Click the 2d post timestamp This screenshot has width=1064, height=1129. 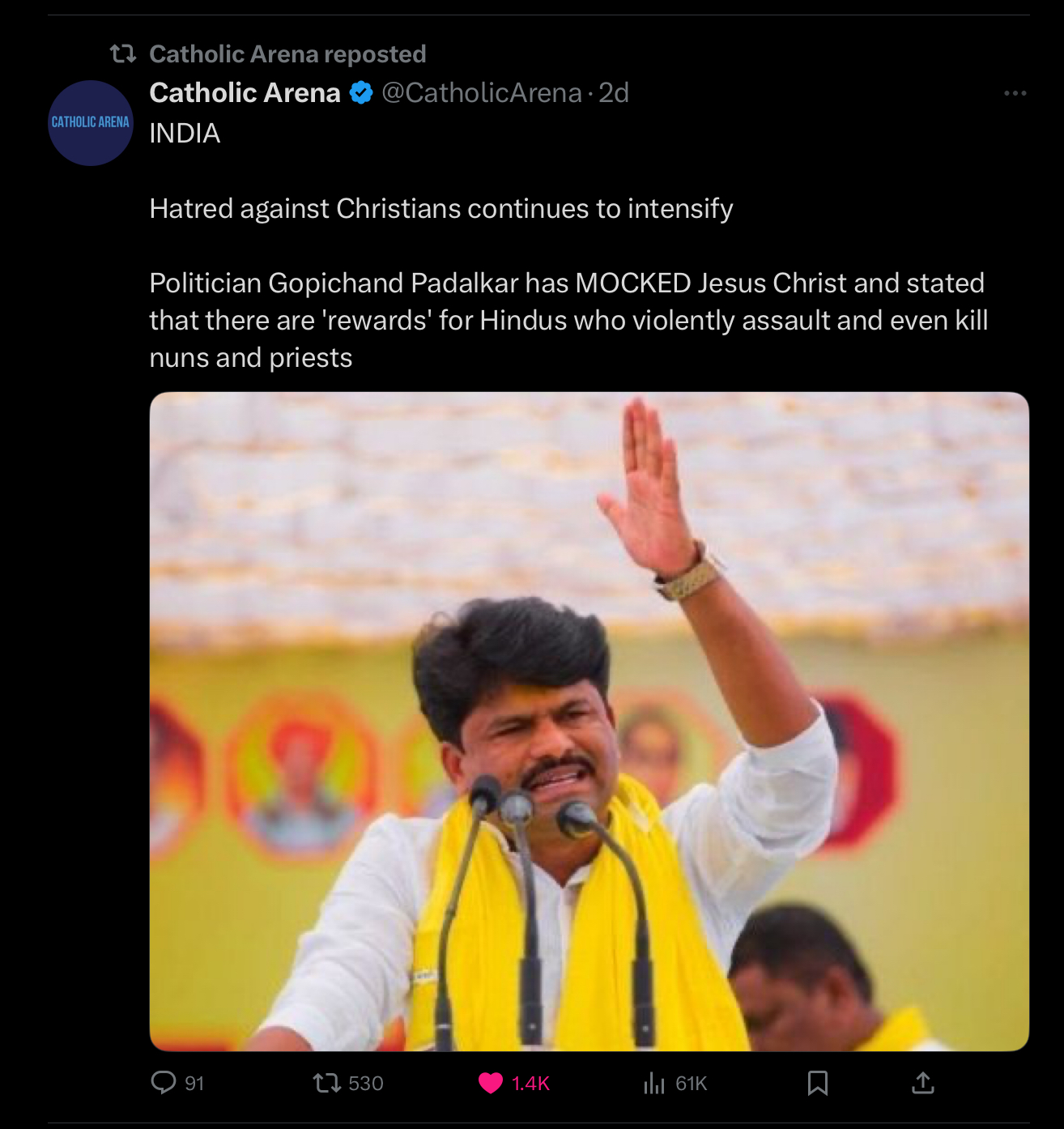point(614,93)
